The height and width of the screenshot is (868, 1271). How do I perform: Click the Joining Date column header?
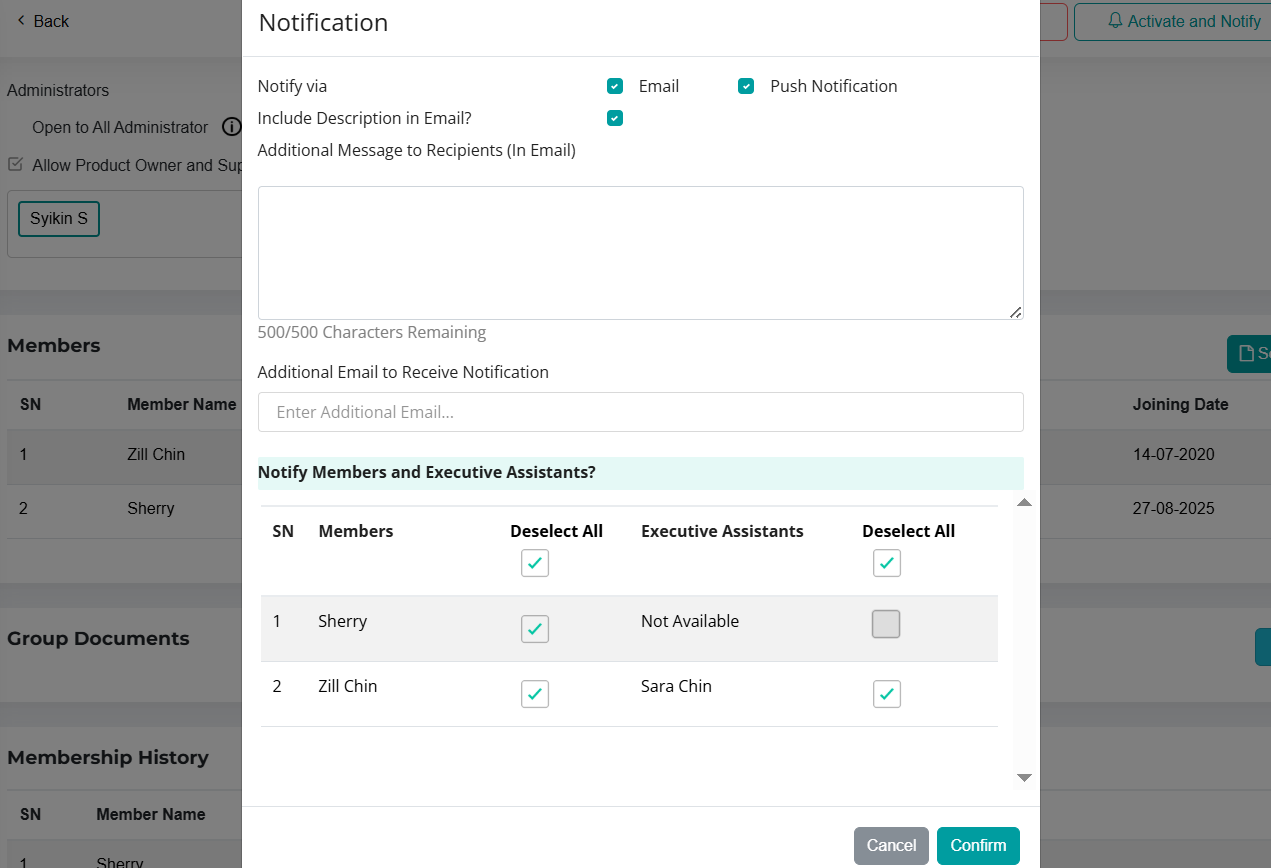(x=1181, y=404)
